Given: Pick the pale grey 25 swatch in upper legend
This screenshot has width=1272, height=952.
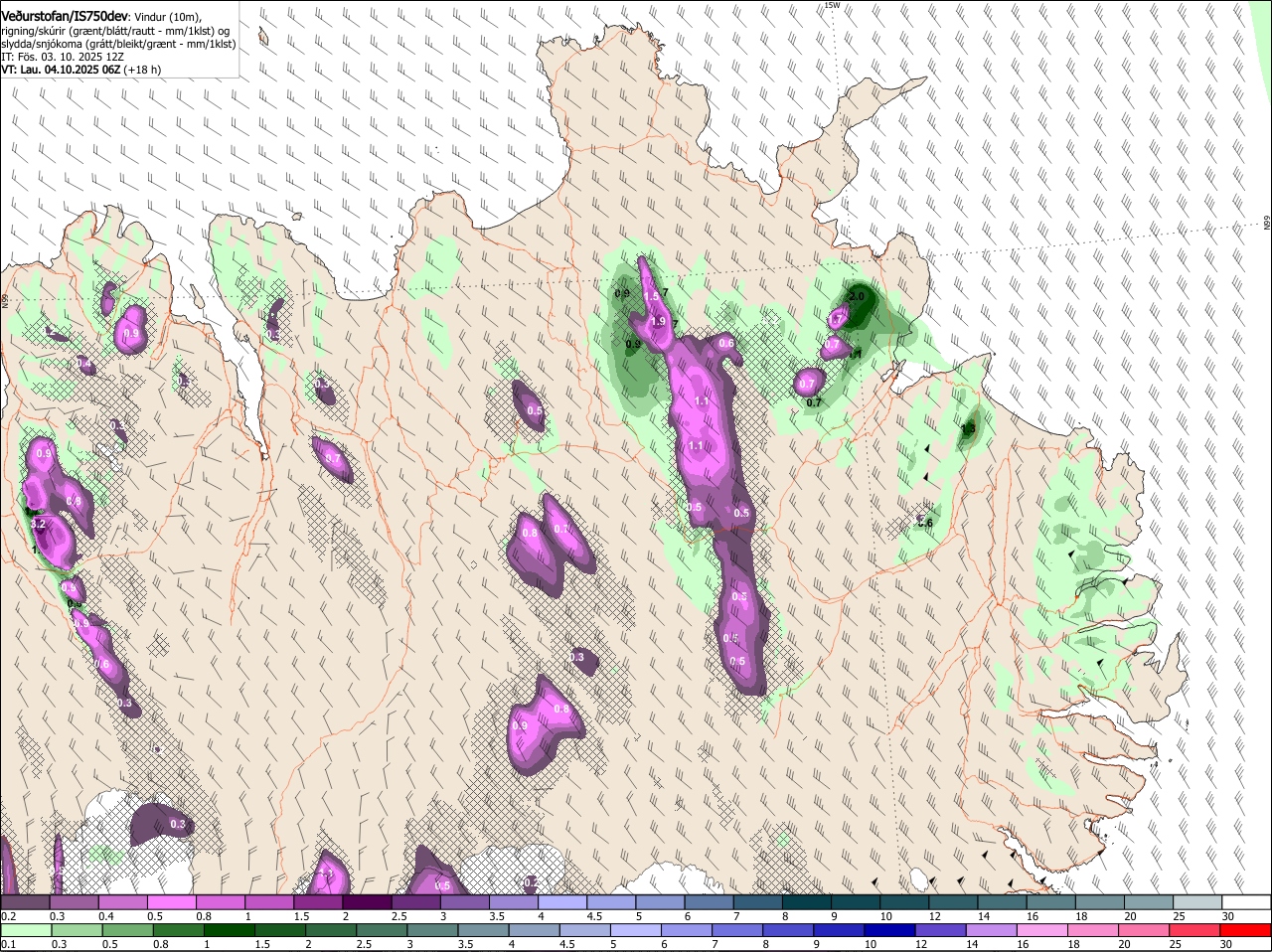Looking at the screenshot, I should (x=1197, y=902).
